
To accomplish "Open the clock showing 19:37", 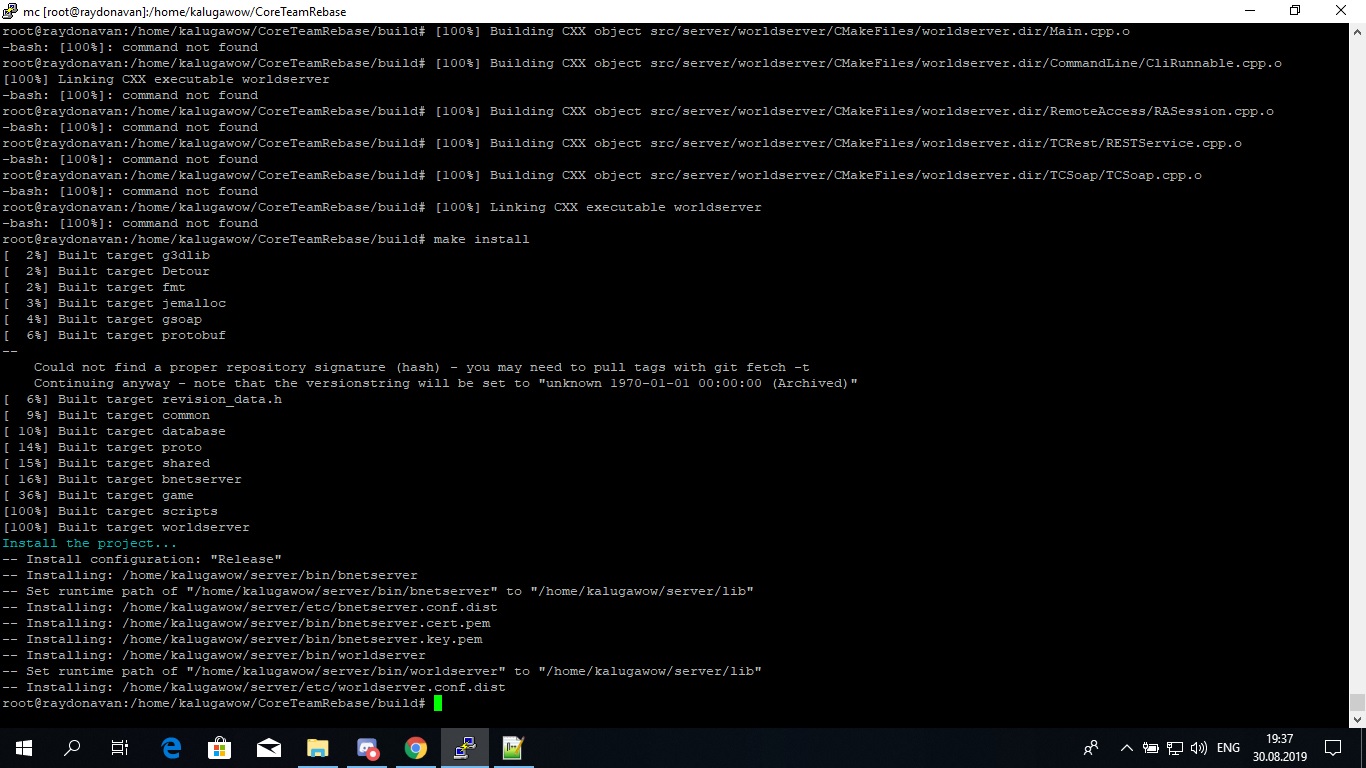I will (1279, 747).
